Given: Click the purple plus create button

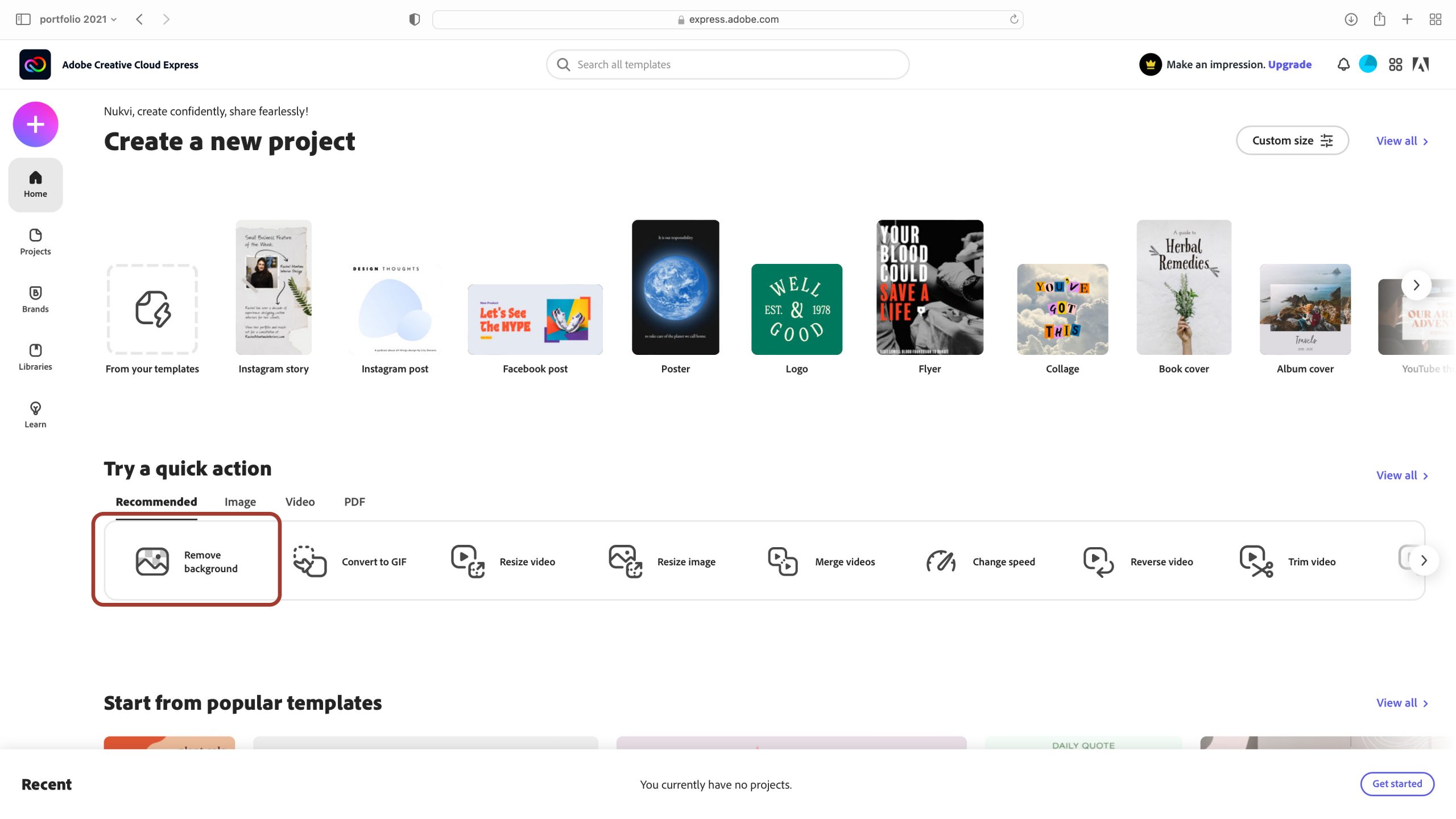Looking at the screenshot, I should point(35,124).
